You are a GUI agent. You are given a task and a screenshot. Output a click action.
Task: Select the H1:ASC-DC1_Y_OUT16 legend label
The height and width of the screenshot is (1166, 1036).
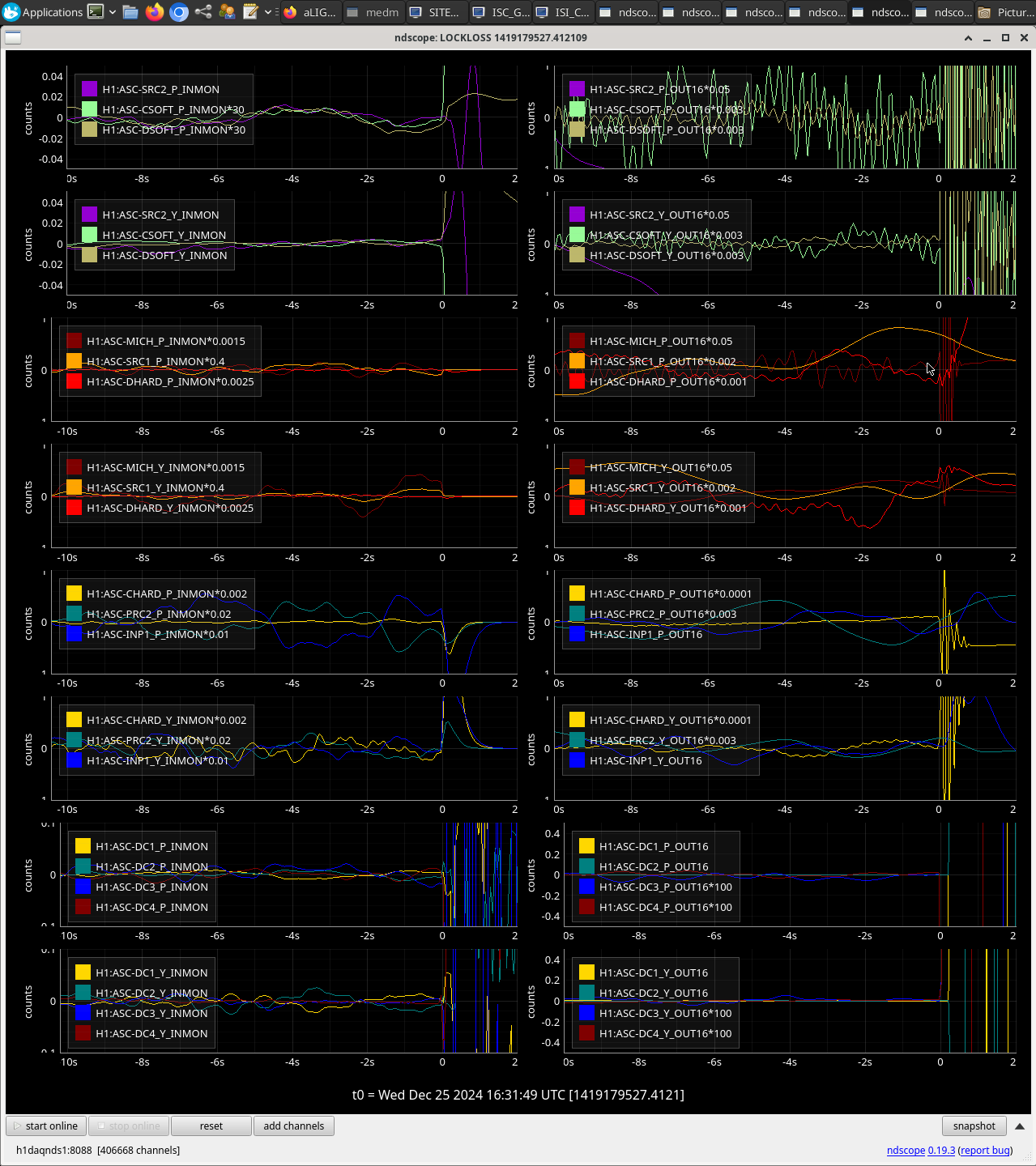[654, 972]
